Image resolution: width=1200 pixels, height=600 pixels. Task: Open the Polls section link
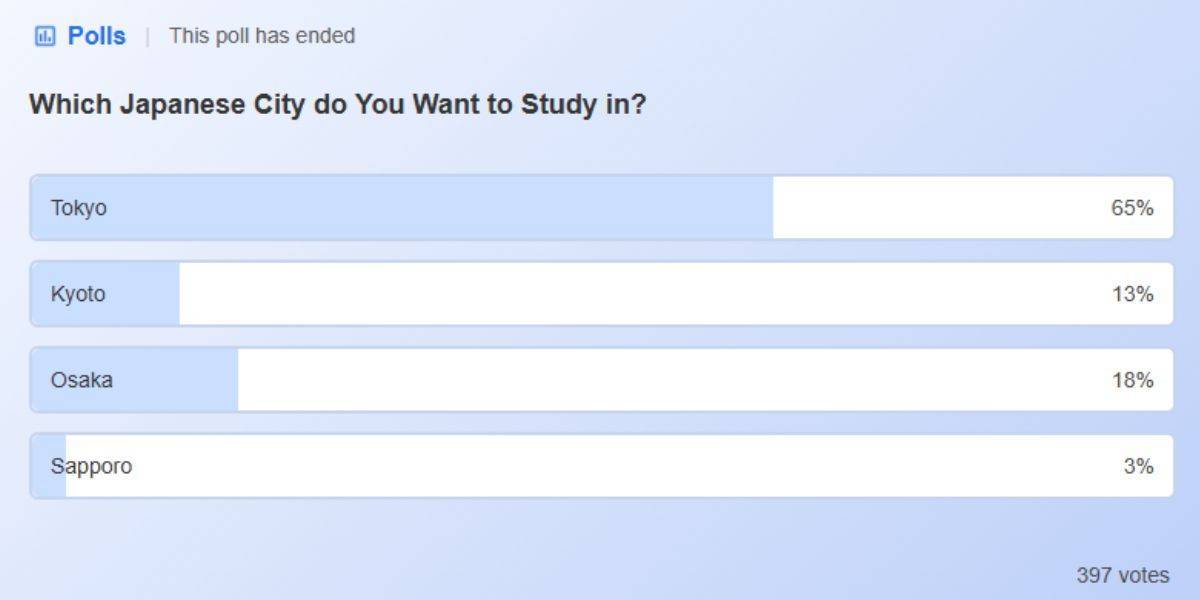95,35
